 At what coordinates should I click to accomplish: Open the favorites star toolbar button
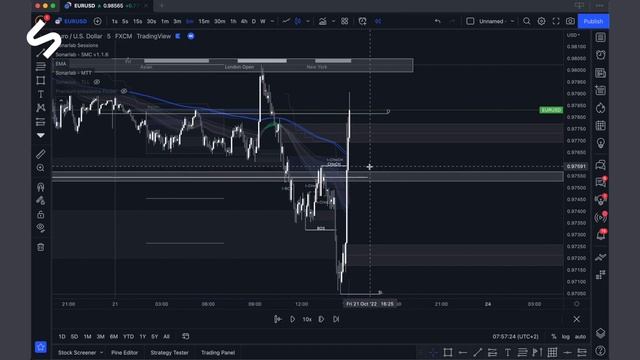40,347
